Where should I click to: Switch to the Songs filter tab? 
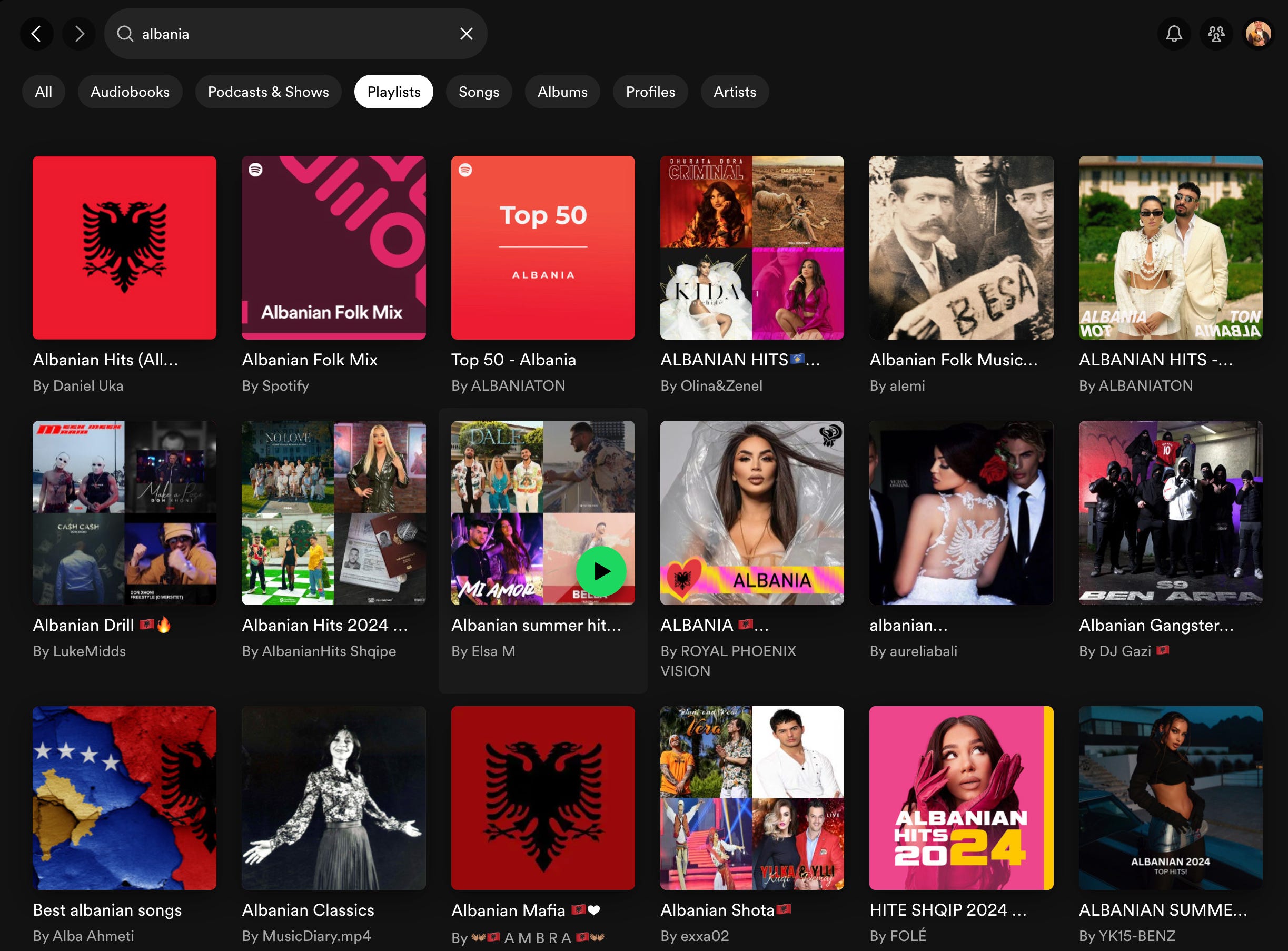click(x=478, y=92)
